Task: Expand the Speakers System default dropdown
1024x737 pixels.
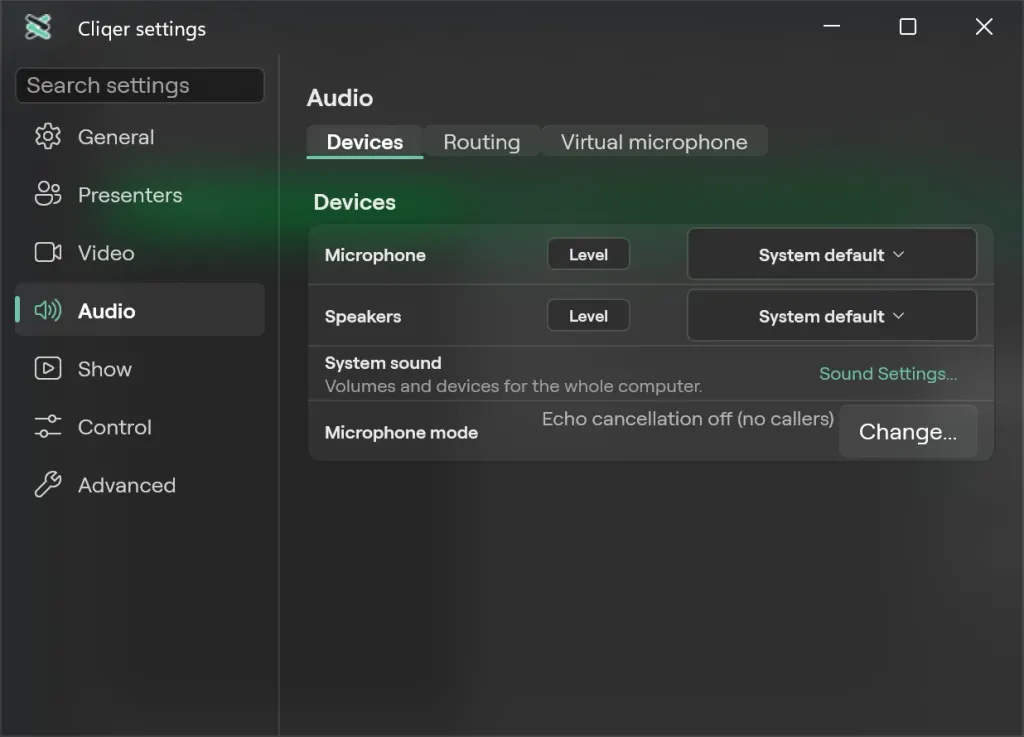Action: point(831,316)
